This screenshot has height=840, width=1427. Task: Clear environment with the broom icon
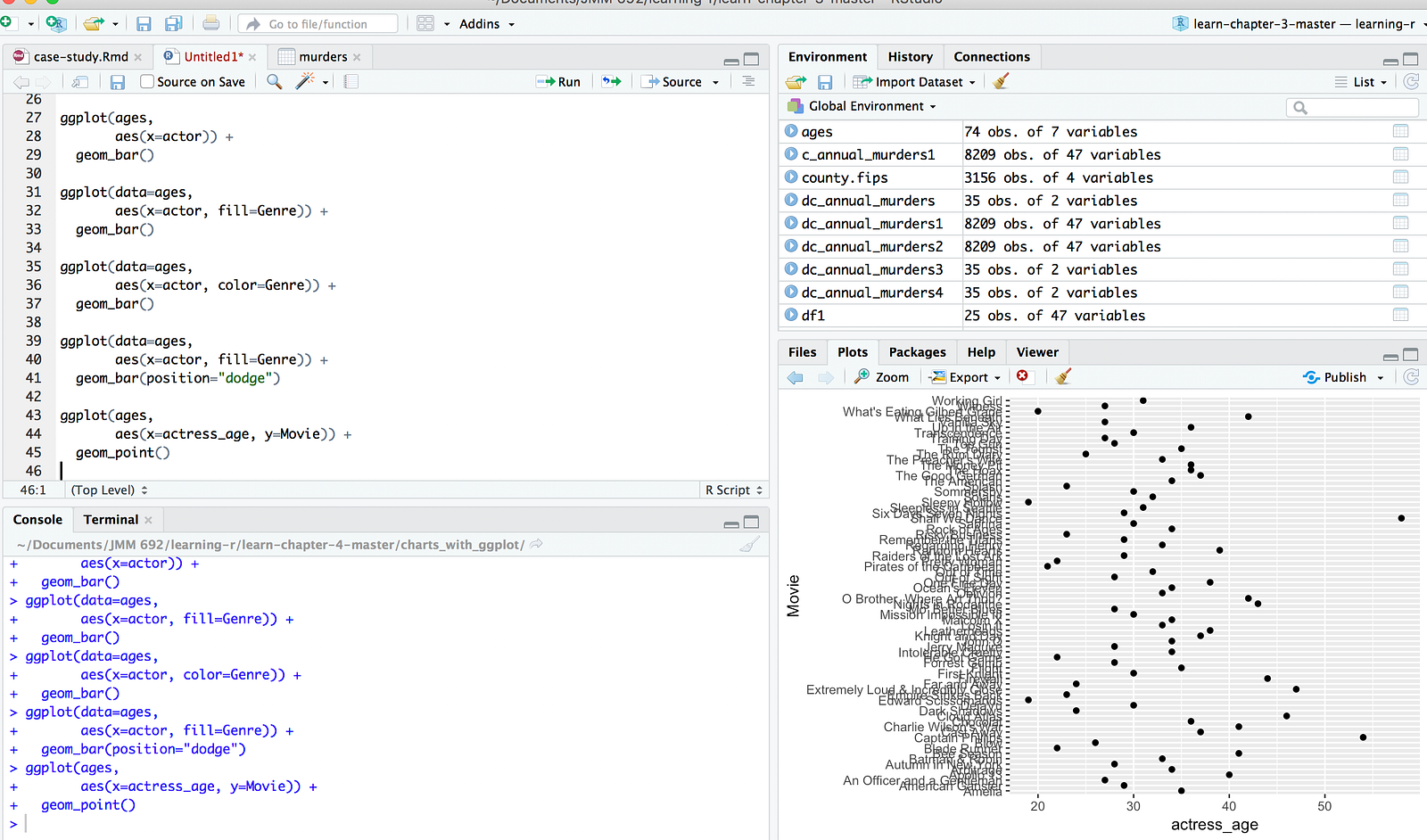(1001, 82)
